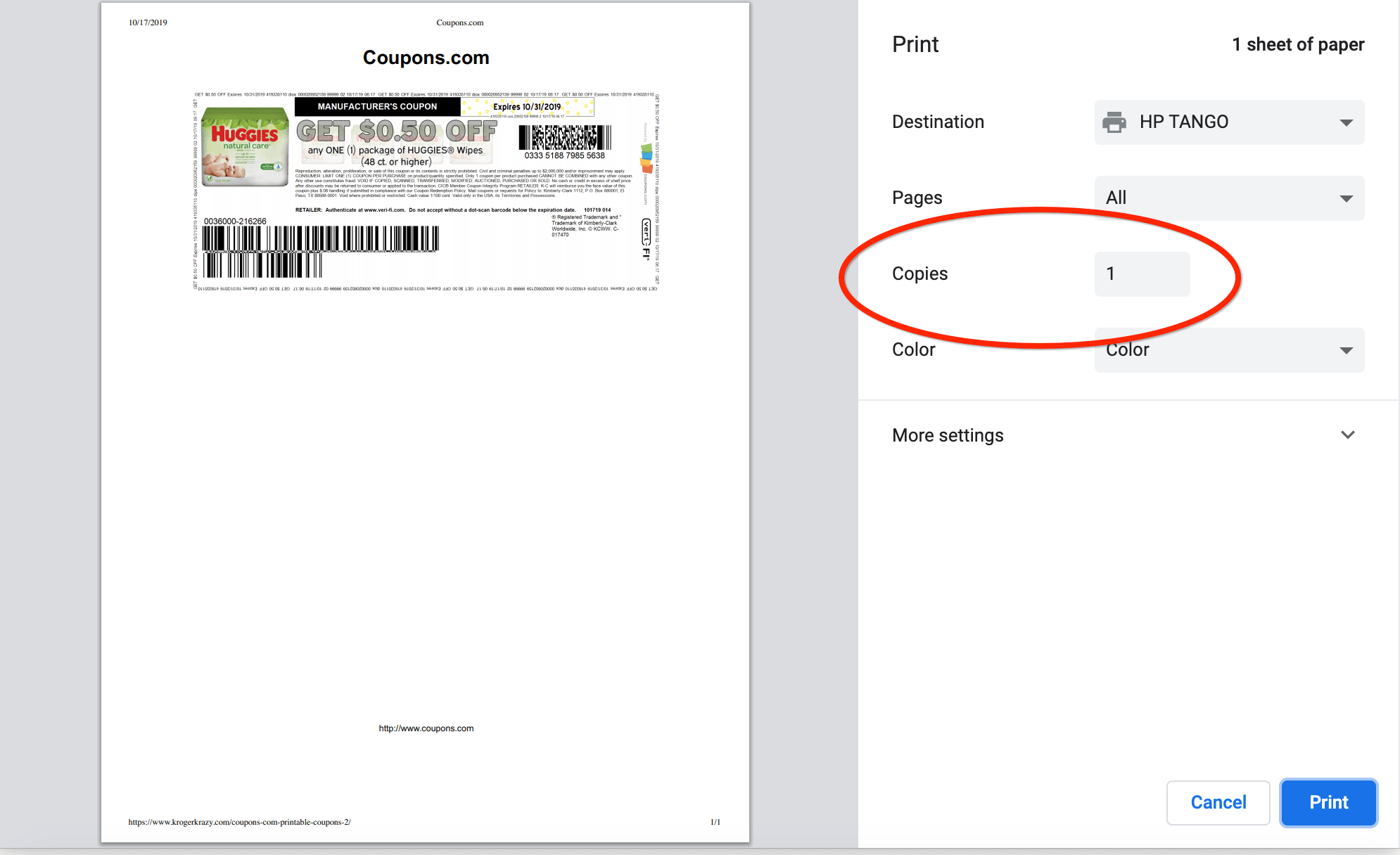Click the krogerkrazy.com URL in page footer
This screenshot has width=1400, height=855.
tap(239, 821)
